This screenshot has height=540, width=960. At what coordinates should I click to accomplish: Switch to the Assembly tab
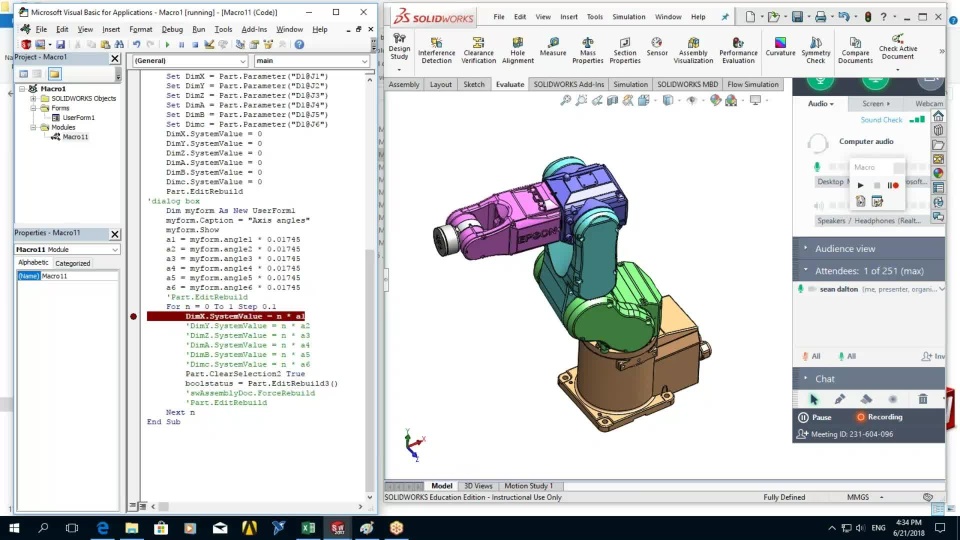[404, 84]
